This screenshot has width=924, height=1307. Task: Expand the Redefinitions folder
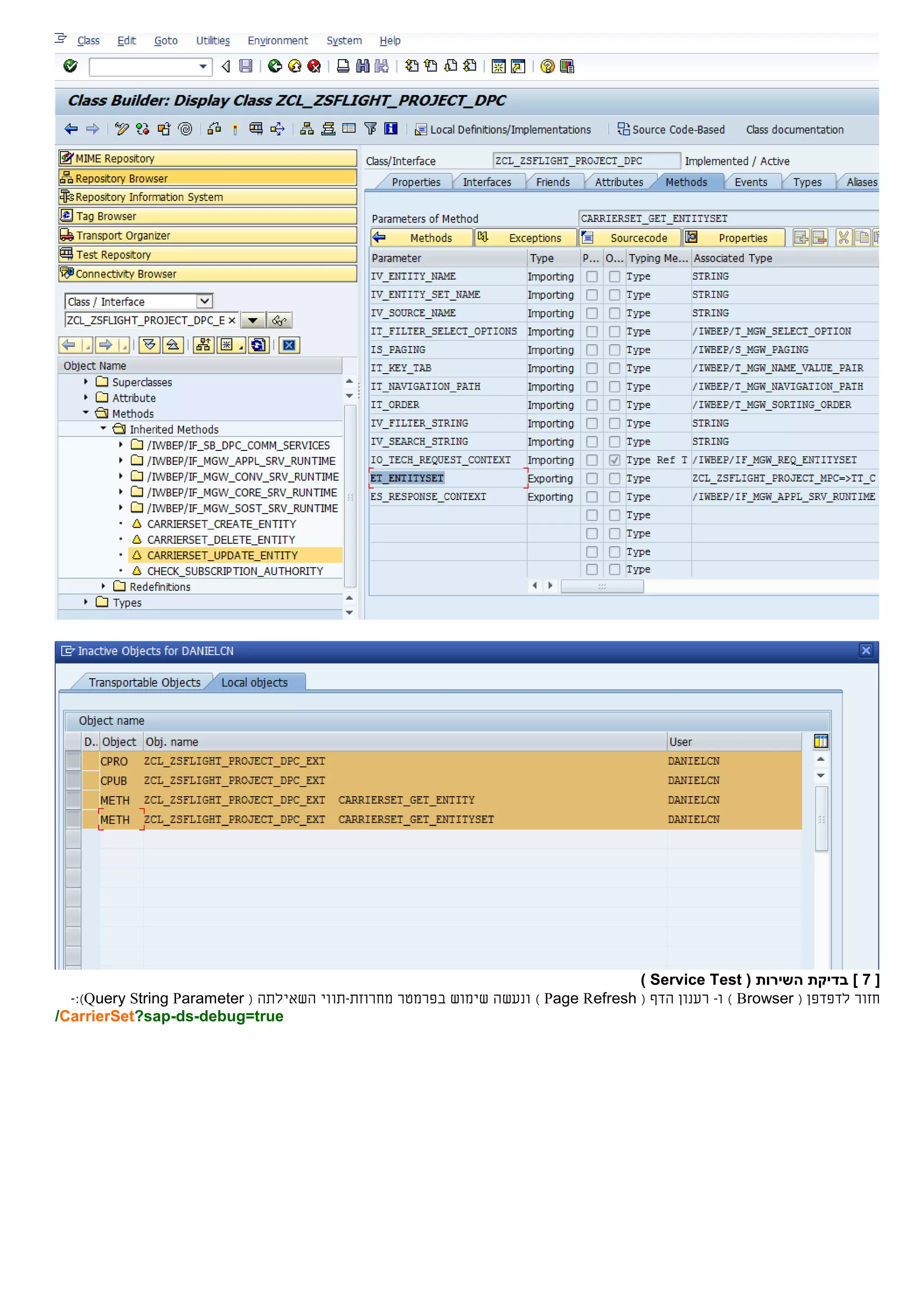(x=103, y=586)
